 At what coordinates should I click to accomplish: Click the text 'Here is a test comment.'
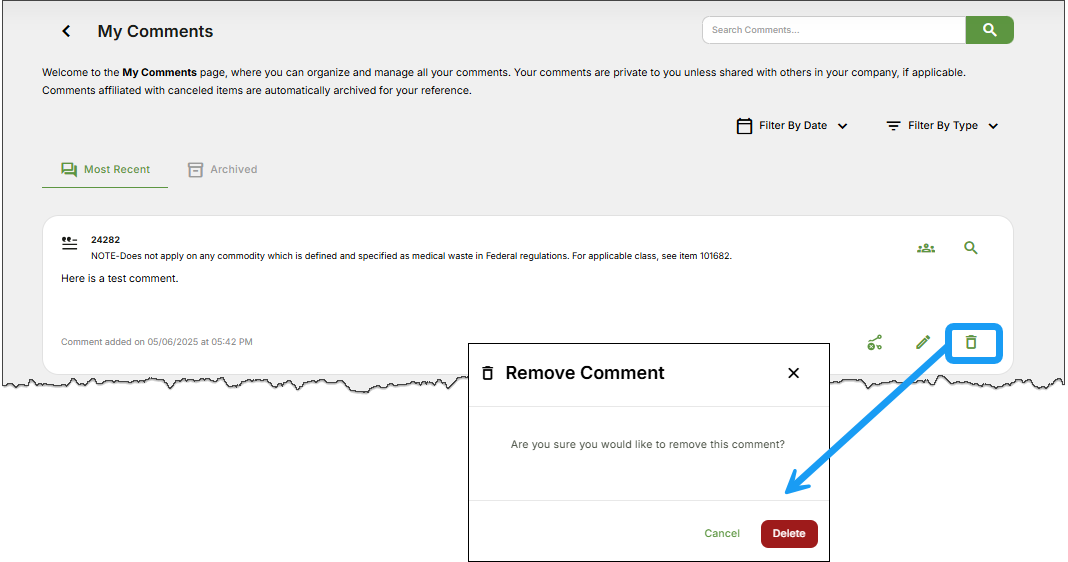click(119, 278)
